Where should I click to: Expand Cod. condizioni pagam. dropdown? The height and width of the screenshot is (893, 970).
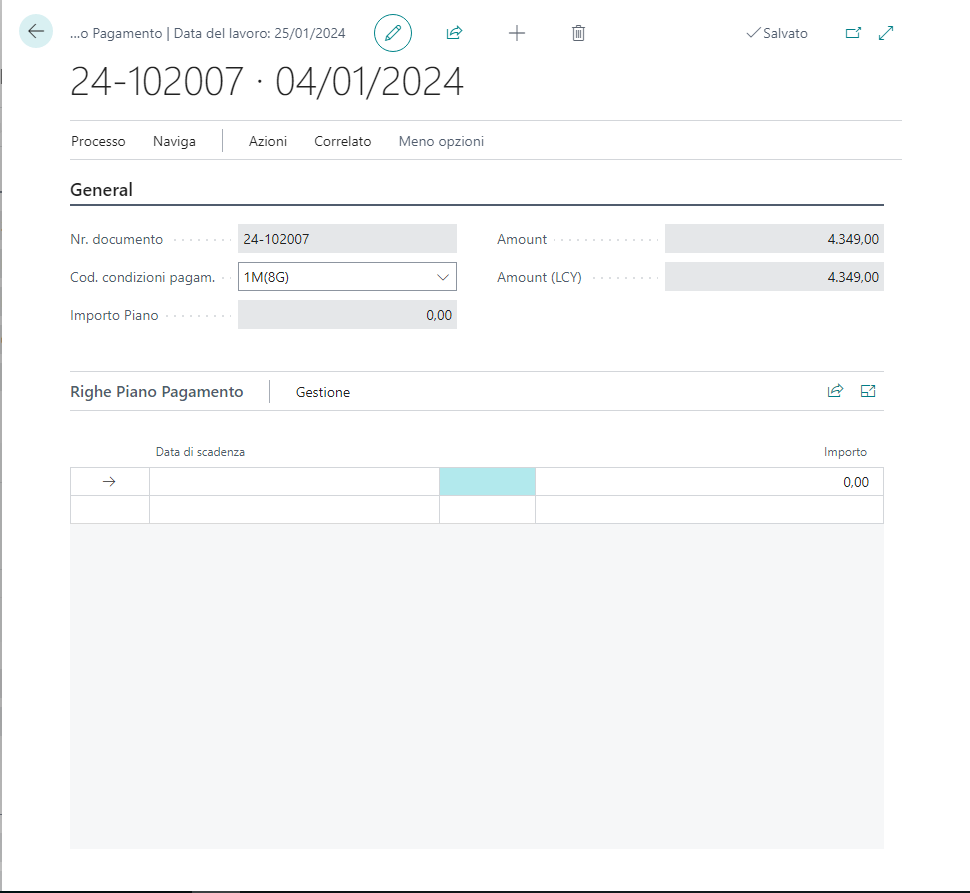[x=443, y=277]
